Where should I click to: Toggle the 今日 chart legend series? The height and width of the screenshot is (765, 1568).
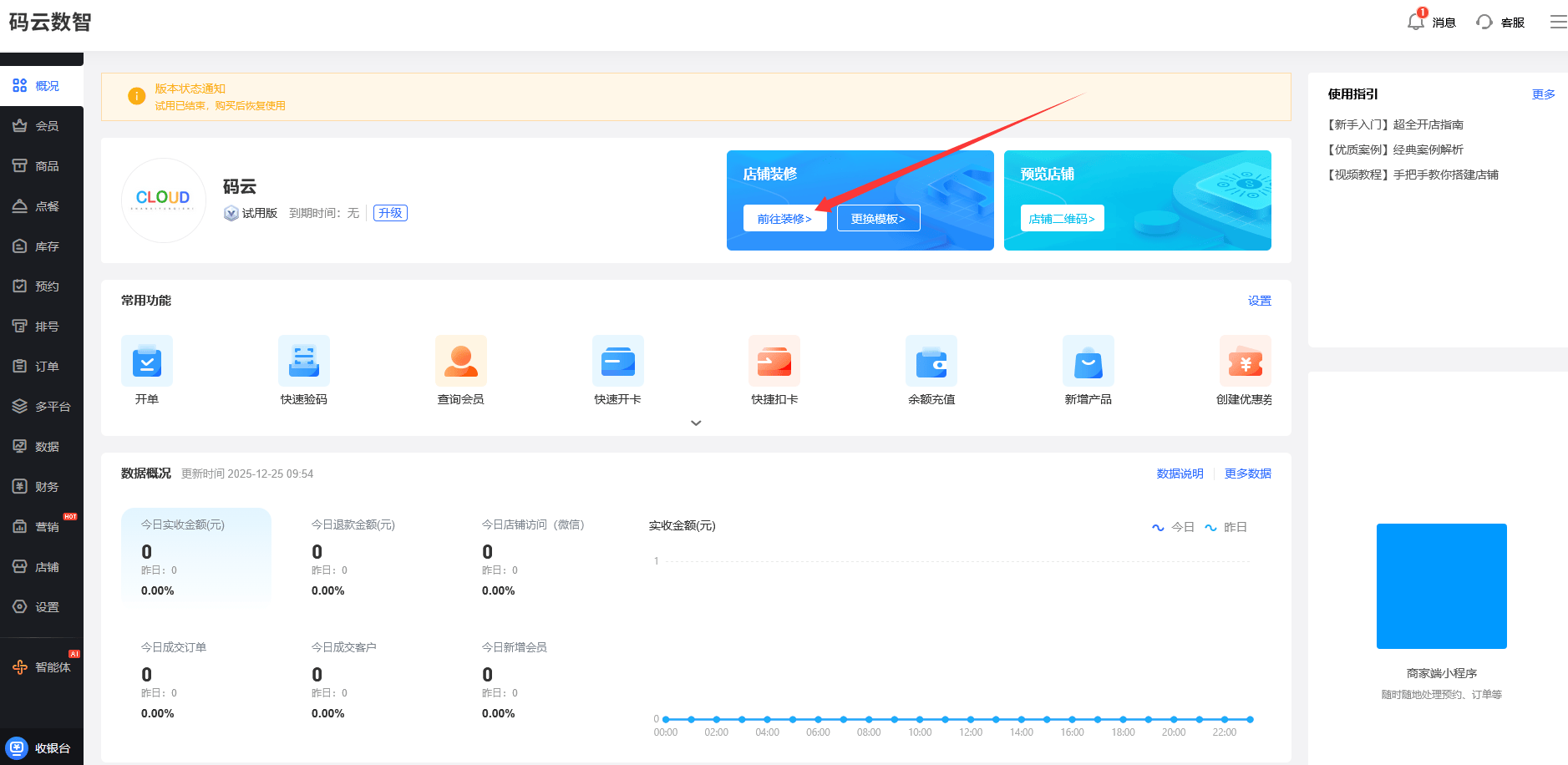point(1173,527)
